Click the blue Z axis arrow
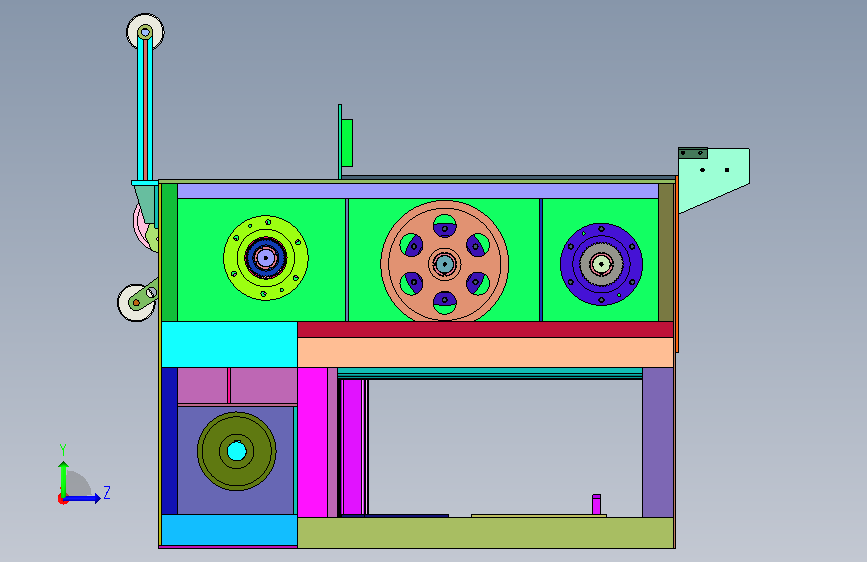867x562 pixels. [x=83, y=498]
